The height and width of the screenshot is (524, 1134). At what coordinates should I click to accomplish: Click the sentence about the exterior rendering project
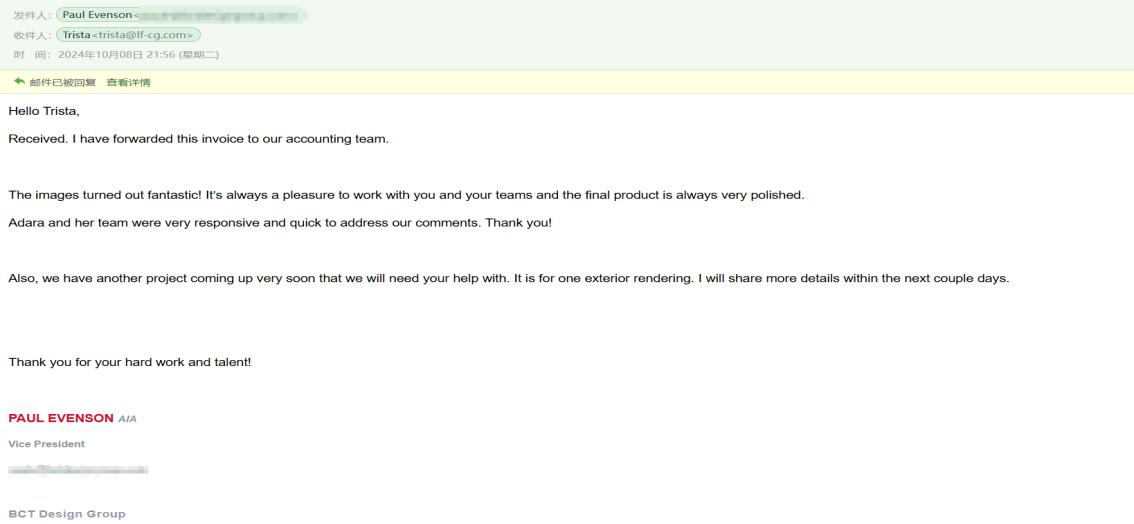point(508,278)
